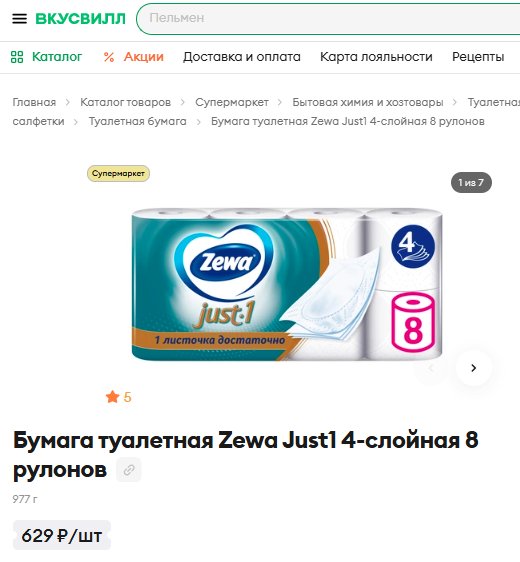This screenshot has width=520, height=562.
Task: Go to Доставка и оплата page
Action: pos(242,57)
